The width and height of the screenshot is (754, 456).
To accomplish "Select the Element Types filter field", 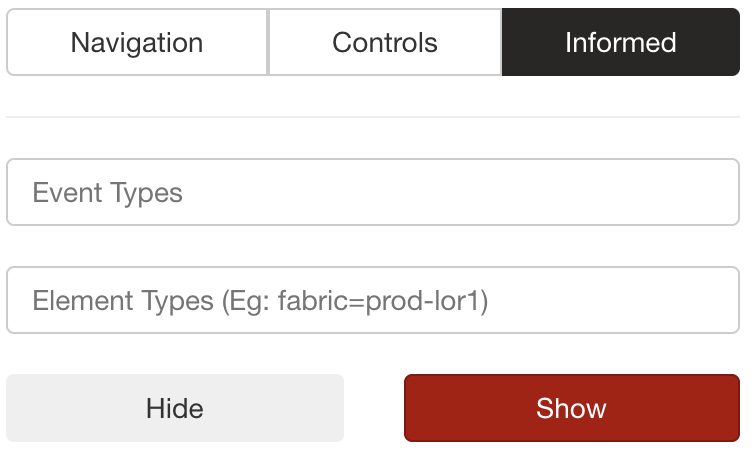I will pos(373,300).
